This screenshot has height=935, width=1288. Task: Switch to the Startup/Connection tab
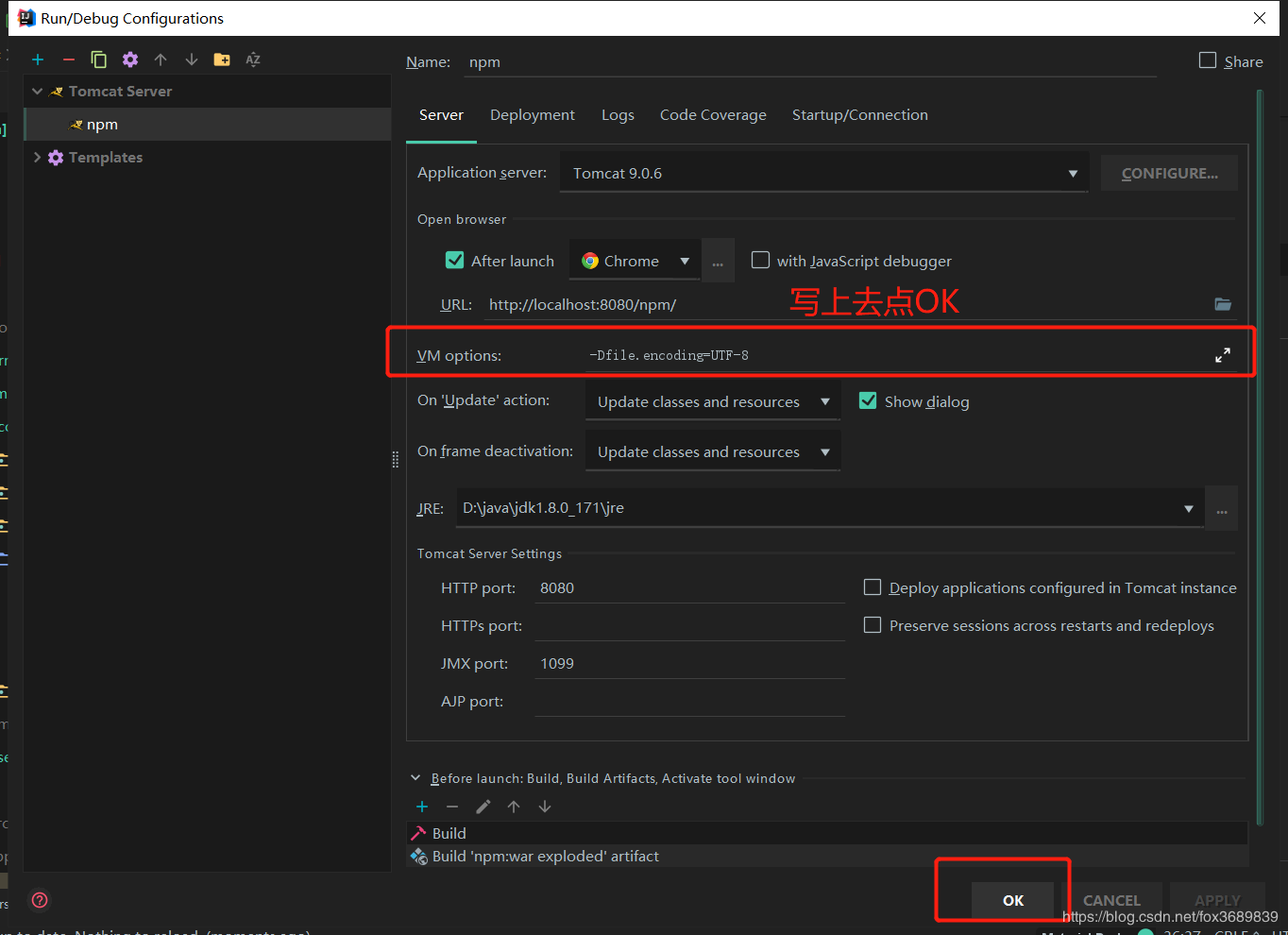(x=860, y=115)
